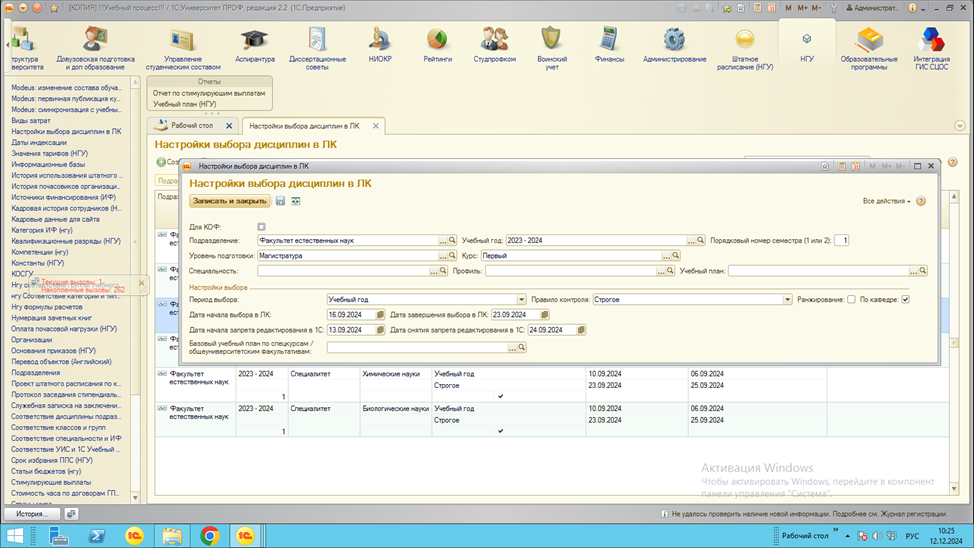Choose Учебный план via ellipsis button
Screen dimensions: 974x548
point(913,271)
